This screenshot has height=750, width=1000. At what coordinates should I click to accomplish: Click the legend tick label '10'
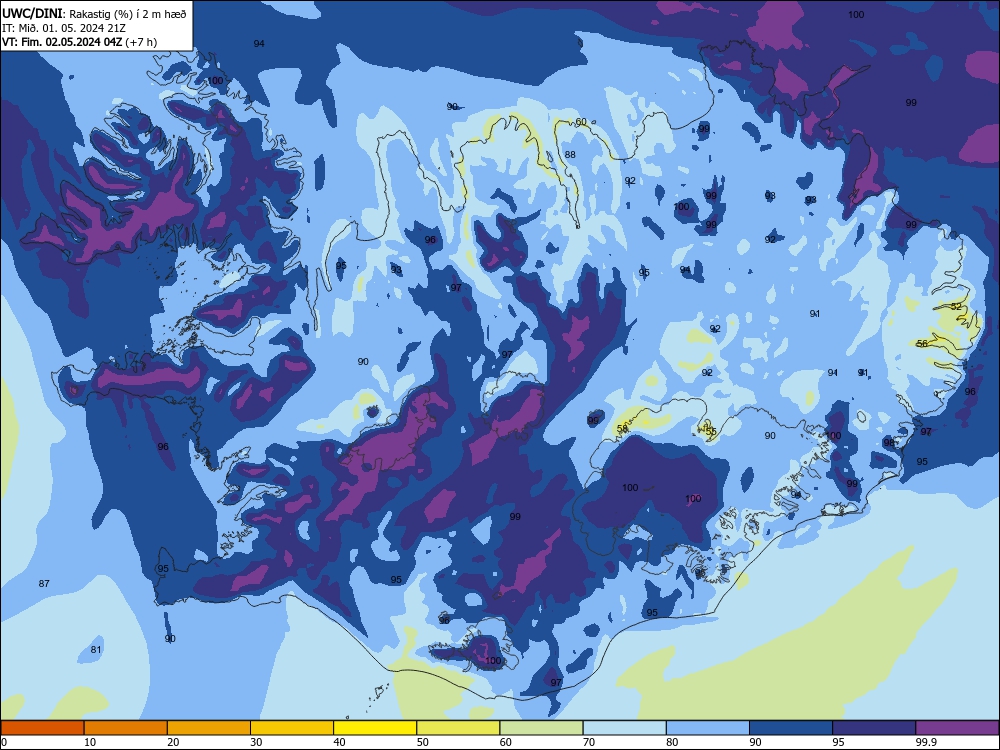click(x=90, y=742)
